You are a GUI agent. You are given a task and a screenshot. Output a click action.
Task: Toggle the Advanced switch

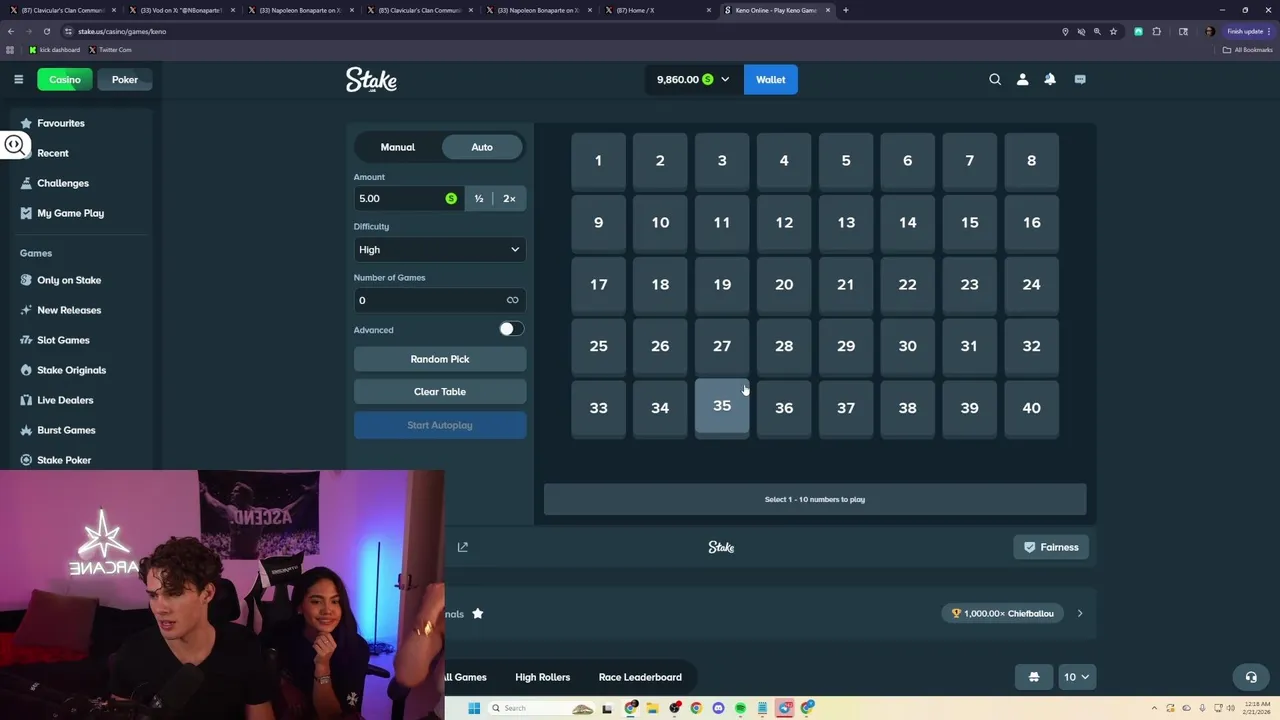tap(511, 329)
